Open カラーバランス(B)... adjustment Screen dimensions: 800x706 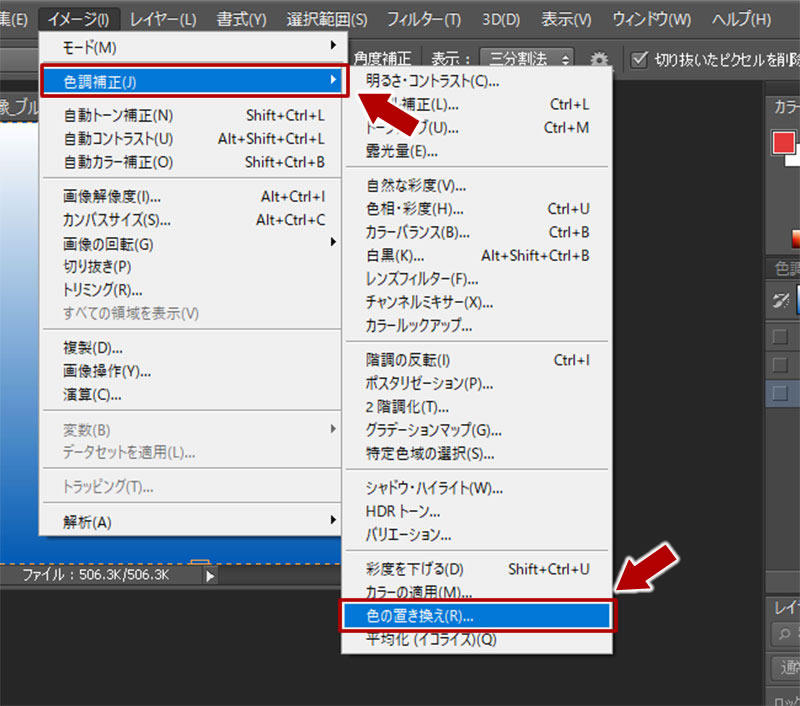[477, 233]
